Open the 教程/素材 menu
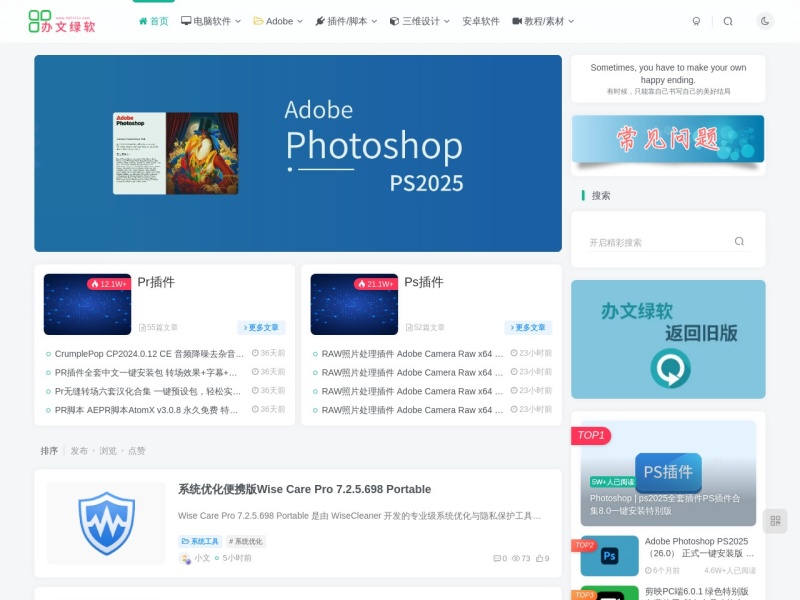Image resolution: width=800 pixels, height=600 pixels. pyautogui.click(x=538, y=21)
